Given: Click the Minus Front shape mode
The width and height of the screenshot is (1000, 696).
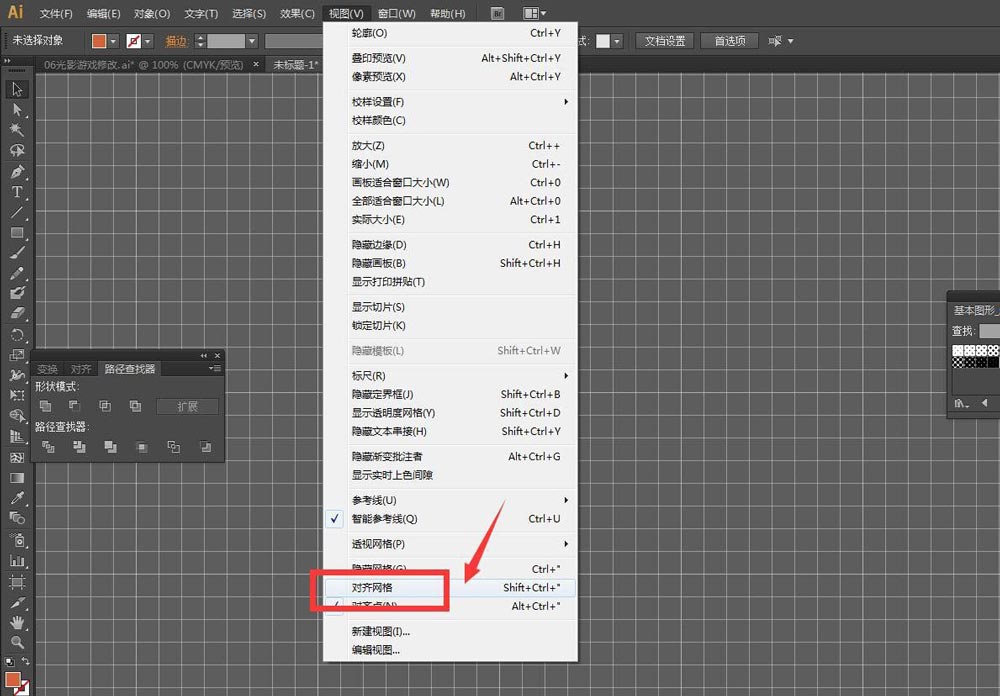Looking at the screenshot, I should 76,405.
